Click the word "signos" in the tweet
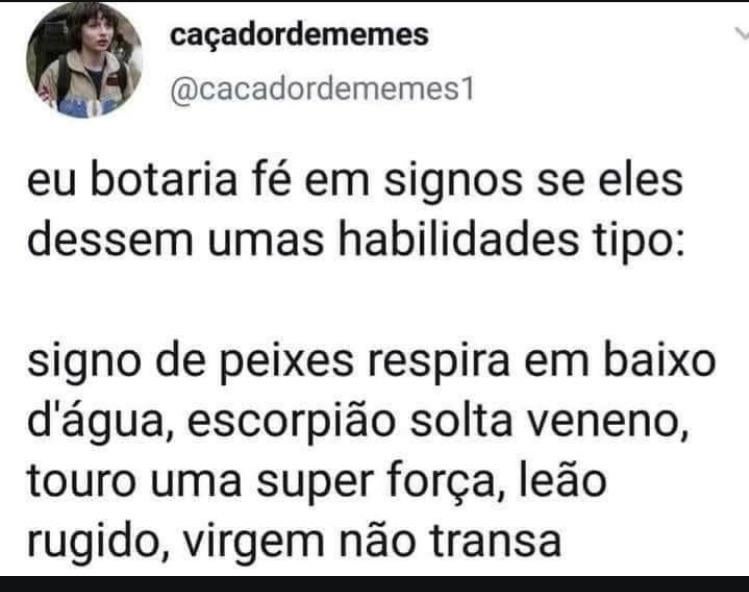 pyautogui.click(x=453, y=183)
